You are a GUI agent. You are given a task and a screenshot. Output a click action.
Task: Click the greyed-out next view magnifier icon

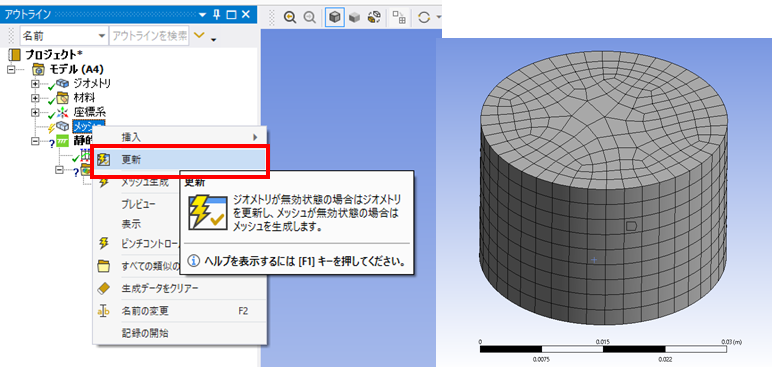pyautogui.click(x=309, y=17)
